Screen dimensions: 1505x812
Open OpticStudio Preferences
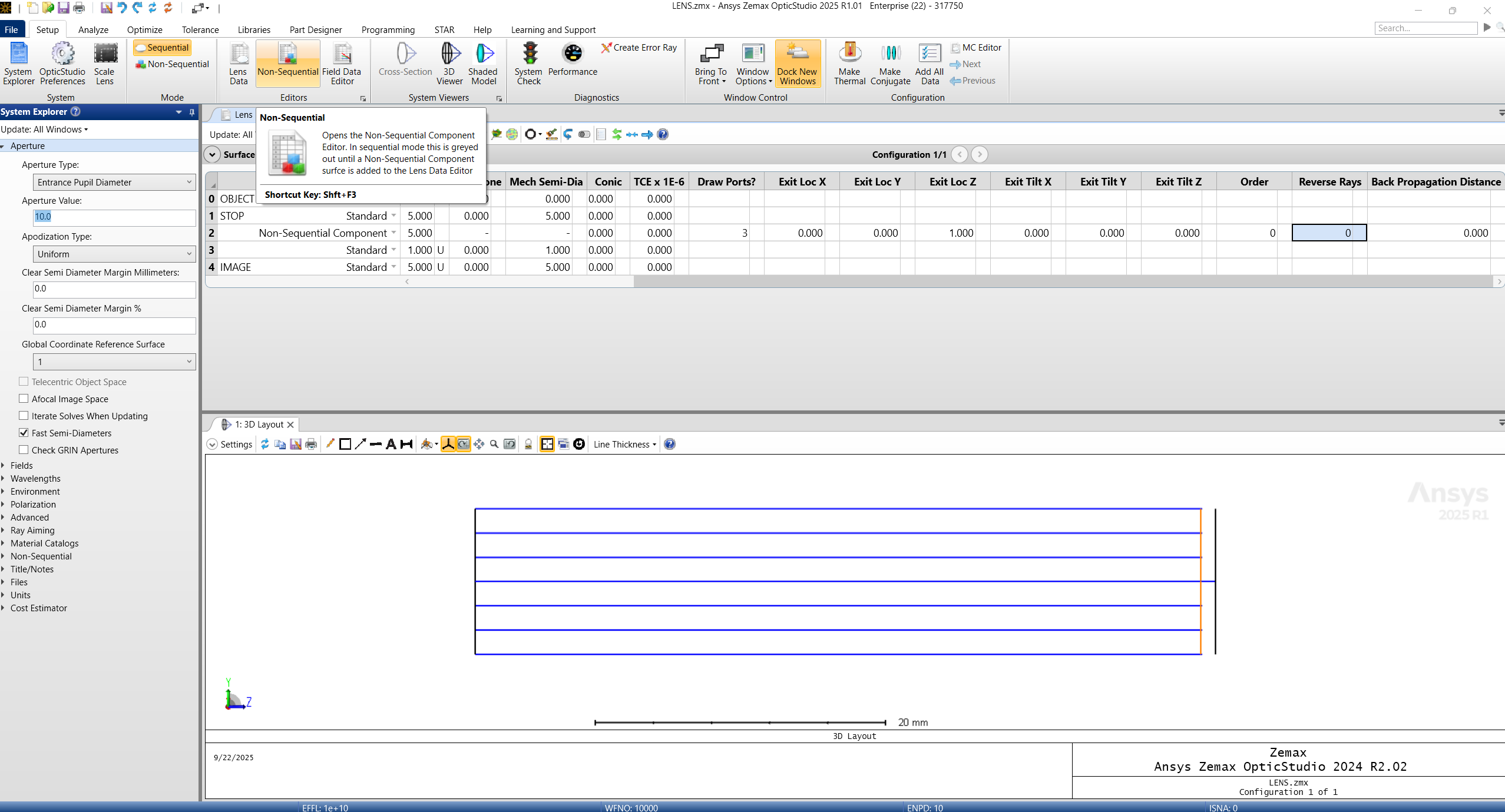62,64
